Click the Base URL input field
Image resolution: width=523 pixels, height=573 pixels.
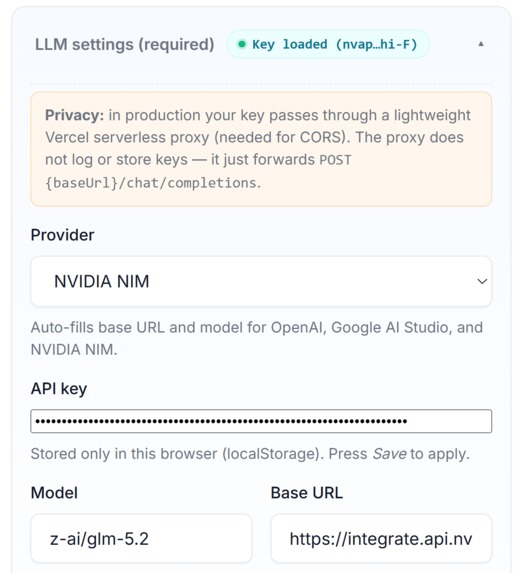pyautogui.click(x=381, y=539)
